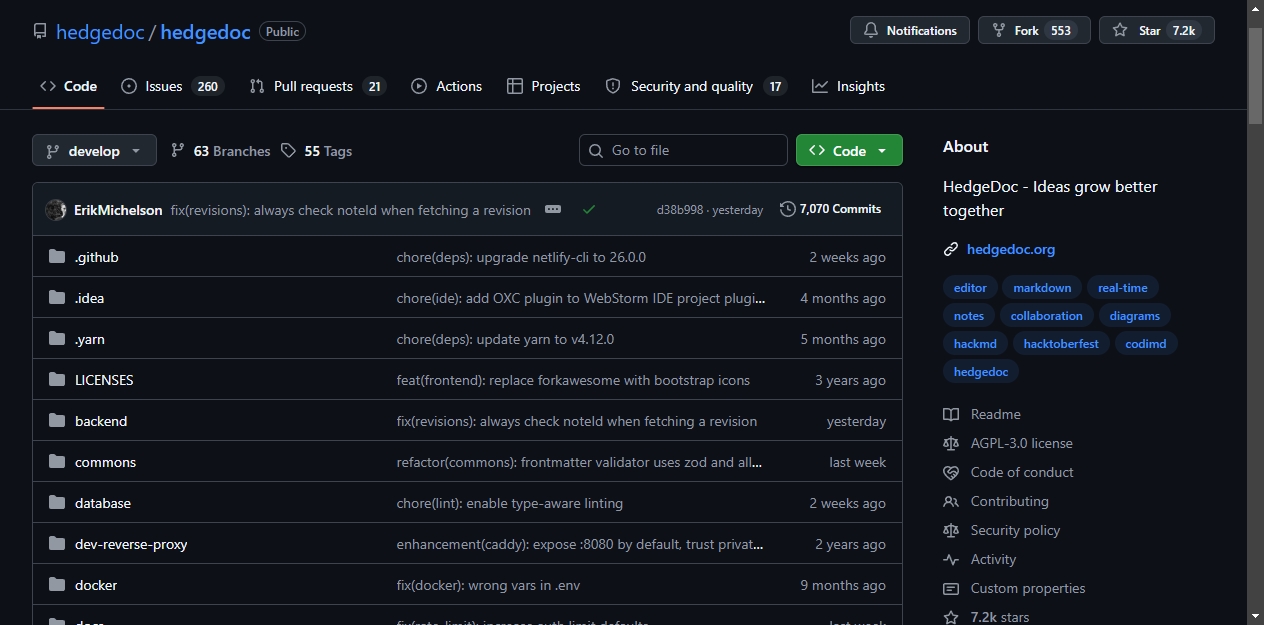1264x625 pixels.
Task: Click ErikMichelson's avatar image
Action: pyautogui.click(x=56, y=210)
